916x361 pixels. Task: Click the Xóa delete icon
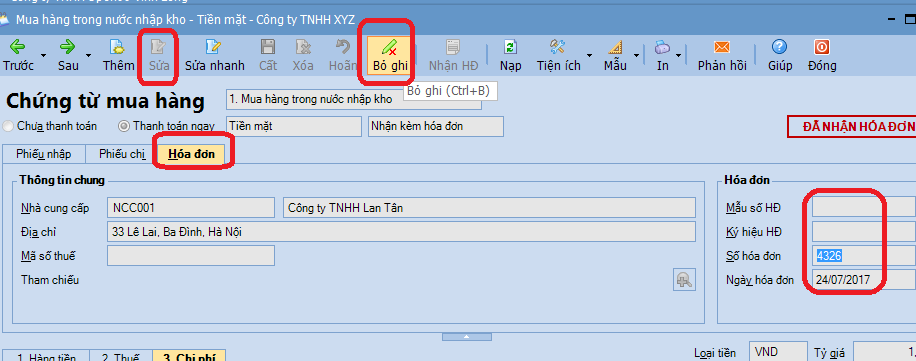[303, 55]
